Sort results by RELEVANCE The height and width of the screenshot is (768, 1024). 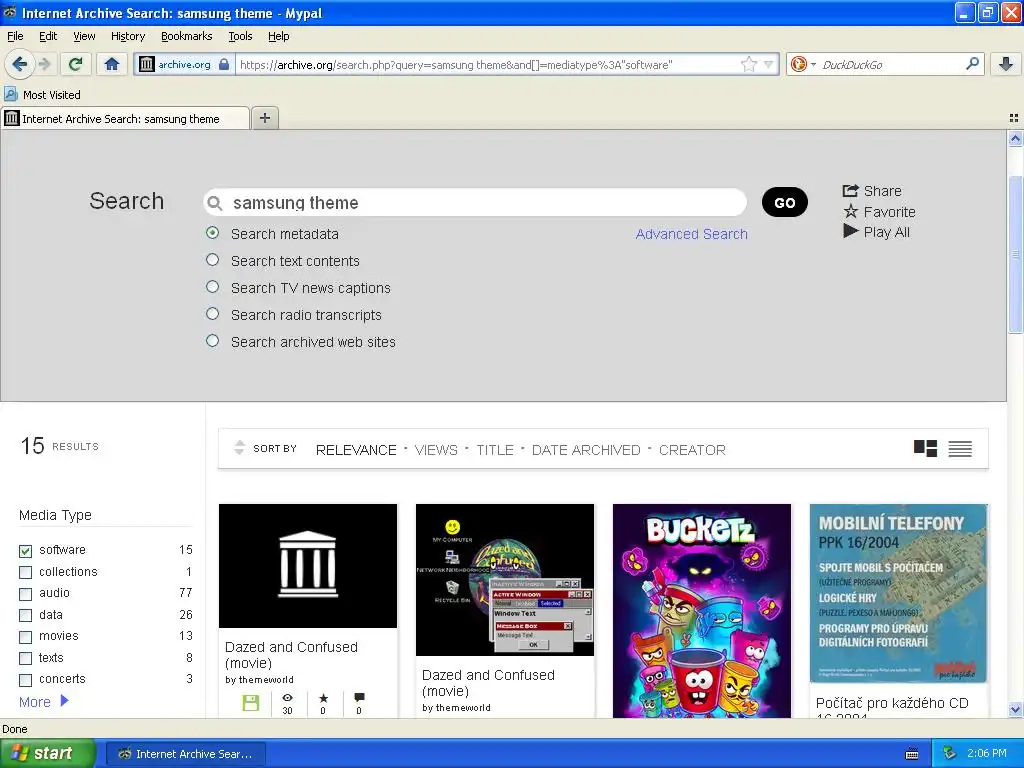tap(356, 450)
